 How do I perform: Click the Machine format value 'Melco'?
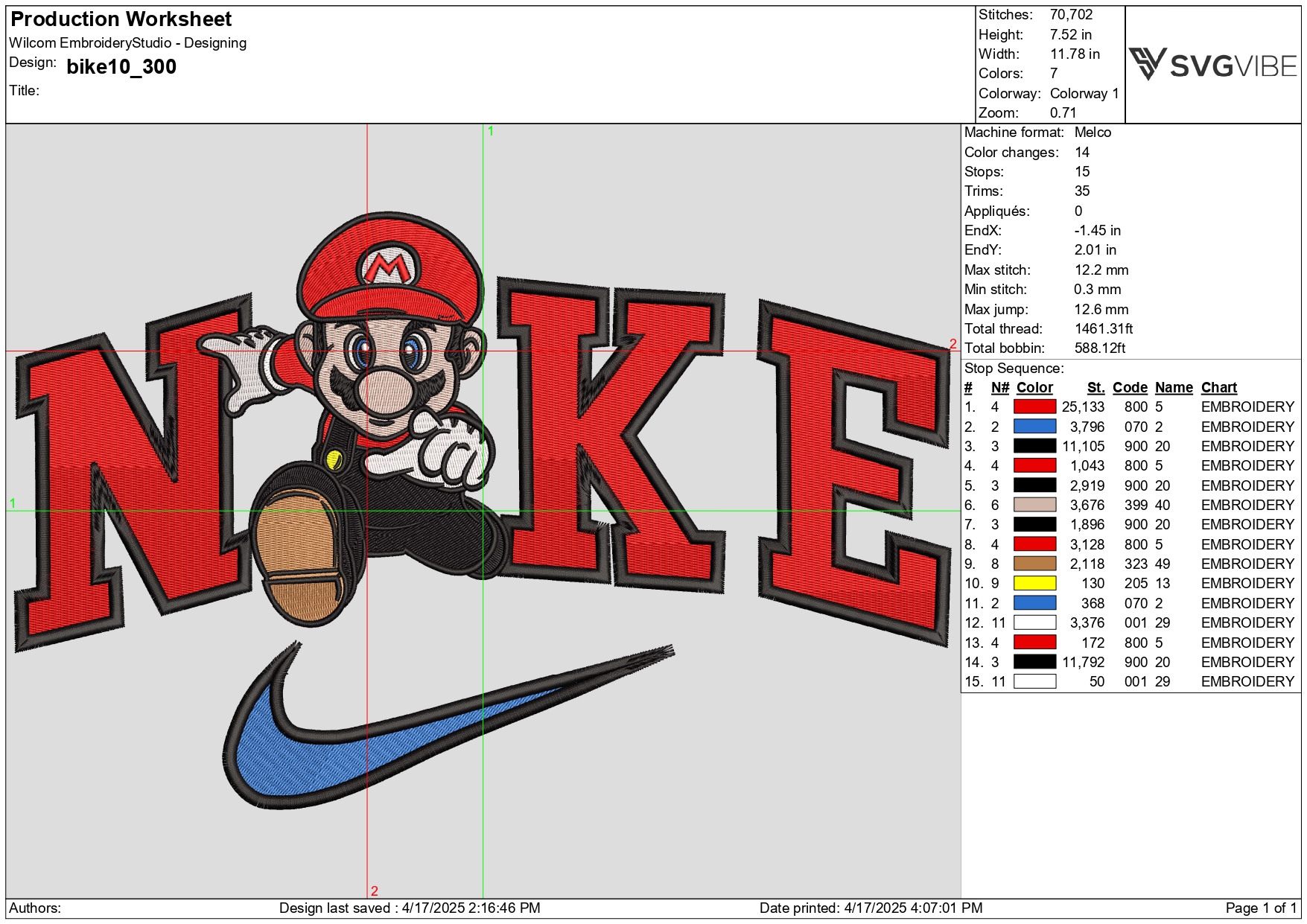point(1093,133)
